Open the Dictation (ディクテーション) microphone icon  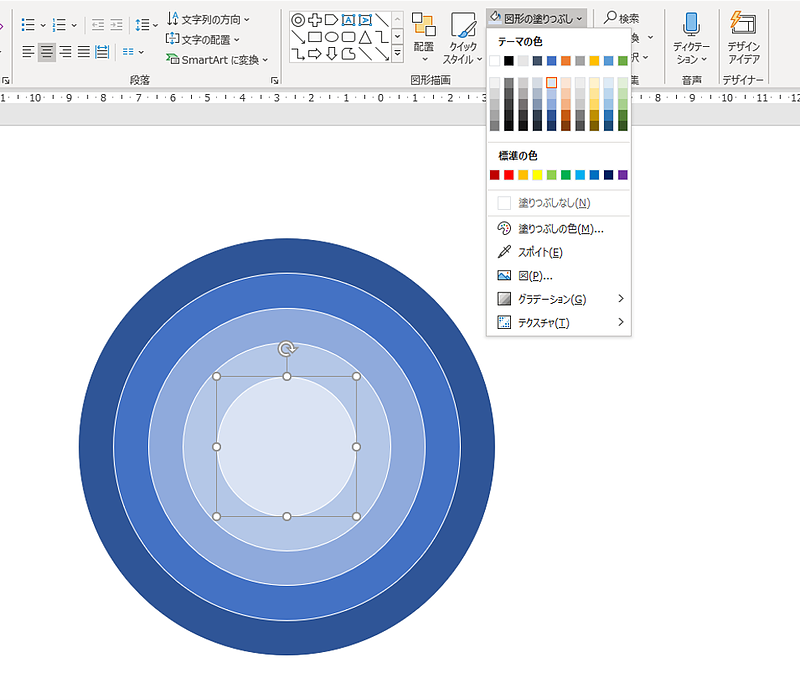tap(691, 24)
